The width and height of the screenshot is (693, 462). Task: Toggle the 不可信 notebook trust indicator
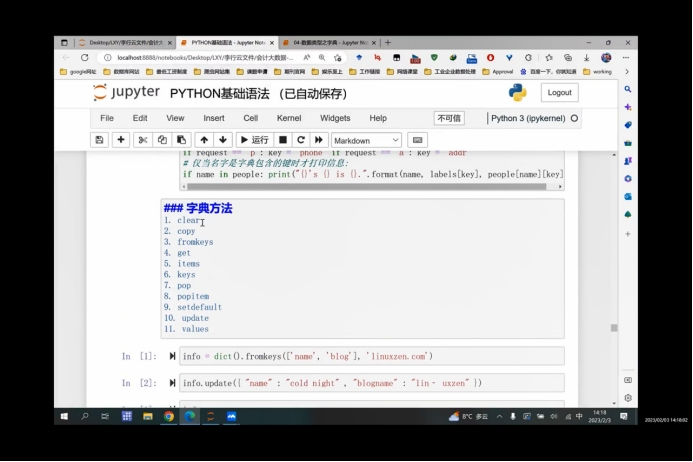pos(449,118)
